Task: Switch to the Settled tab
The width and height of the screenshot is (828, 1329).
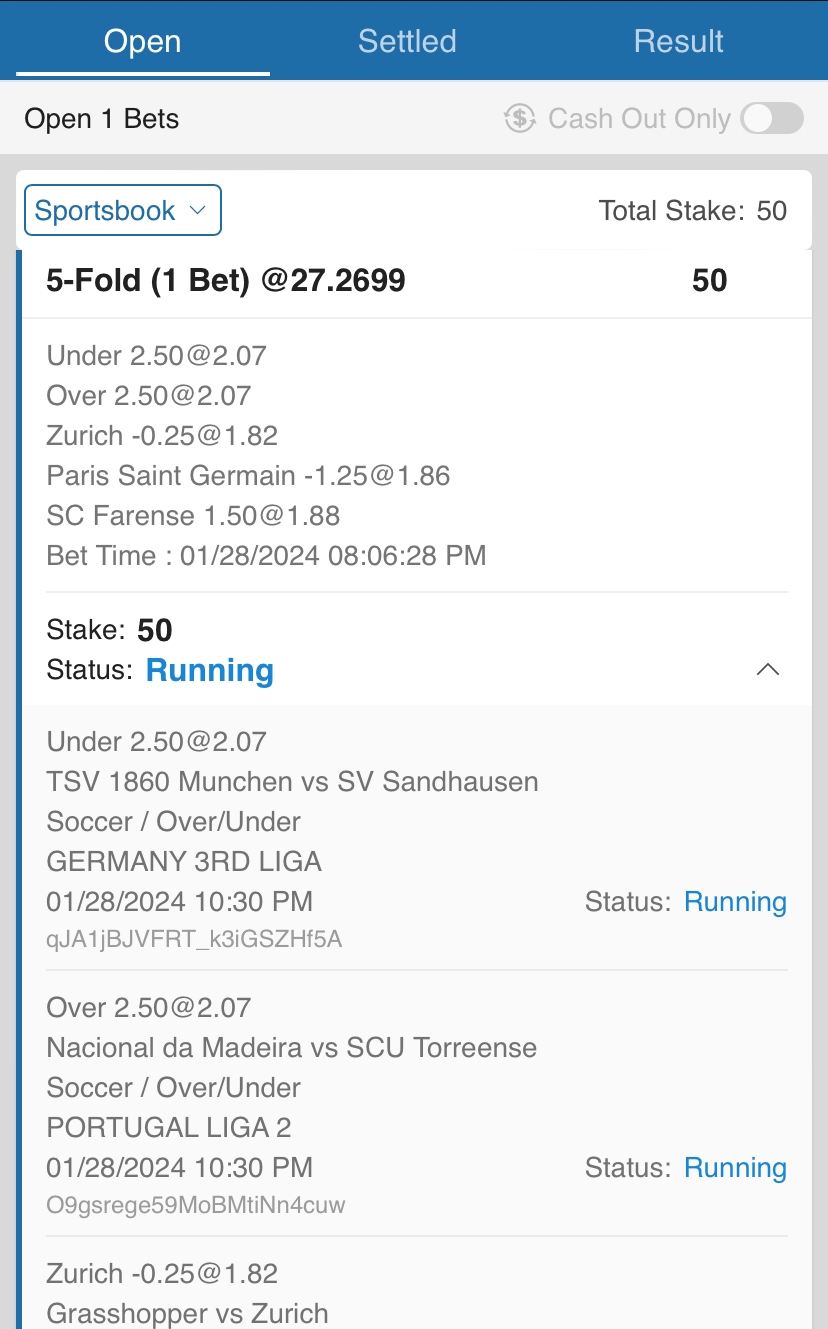Action: coord(407,41)
